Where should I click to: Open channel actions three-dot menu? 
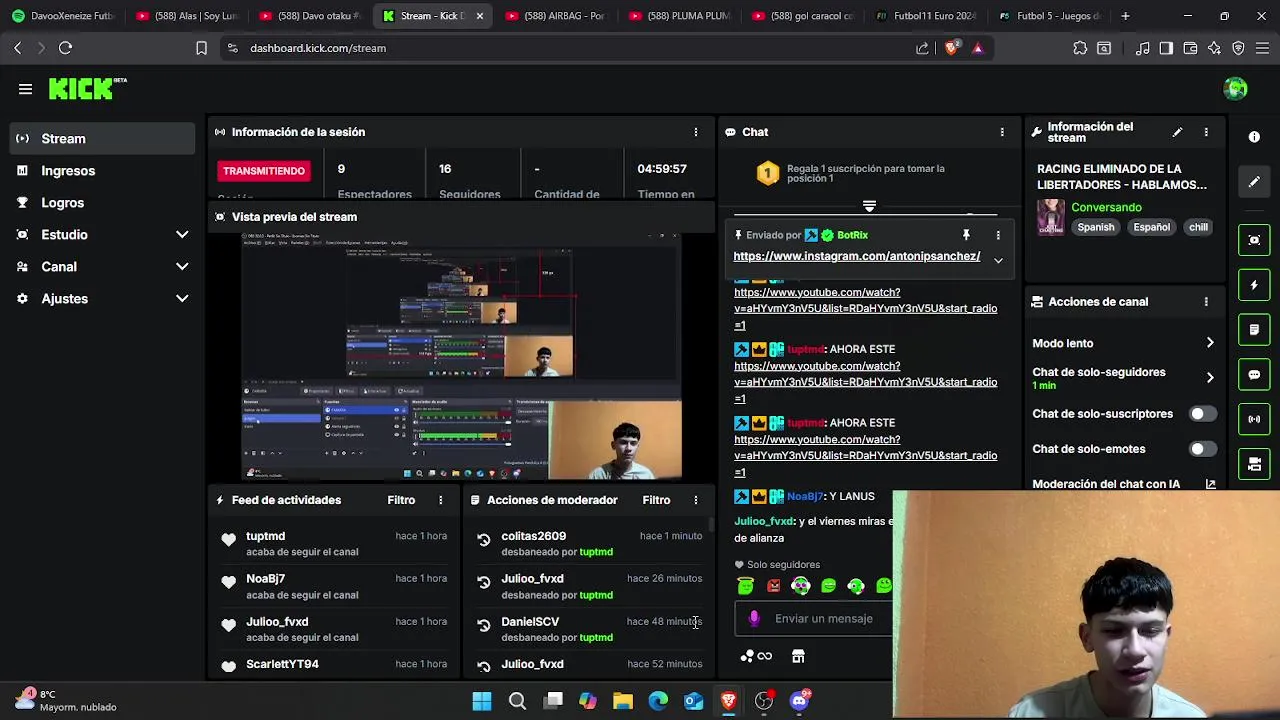(1206, 302)
